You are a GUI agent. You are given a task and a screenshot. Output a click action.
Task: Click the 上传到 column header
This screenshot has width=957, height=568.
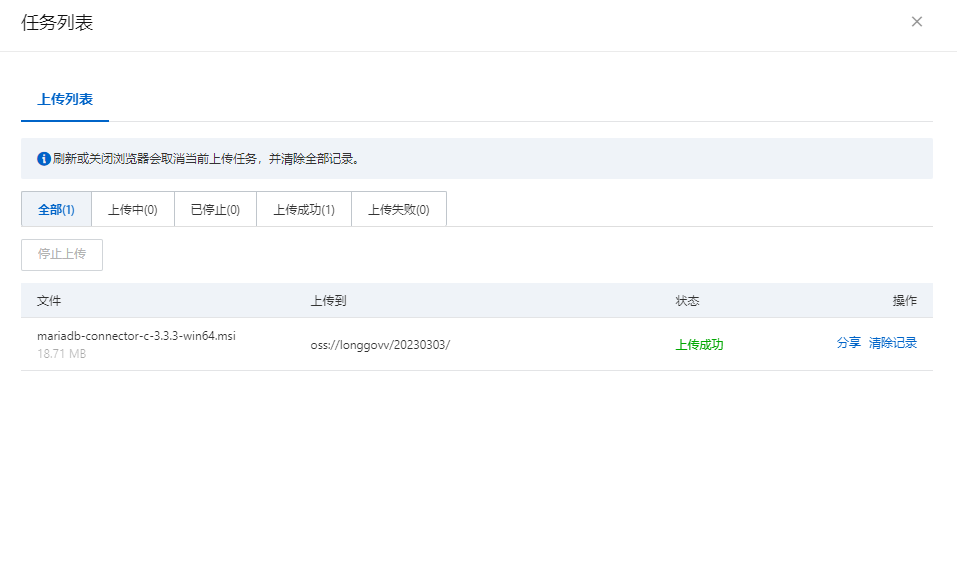(x=328, y=301)
